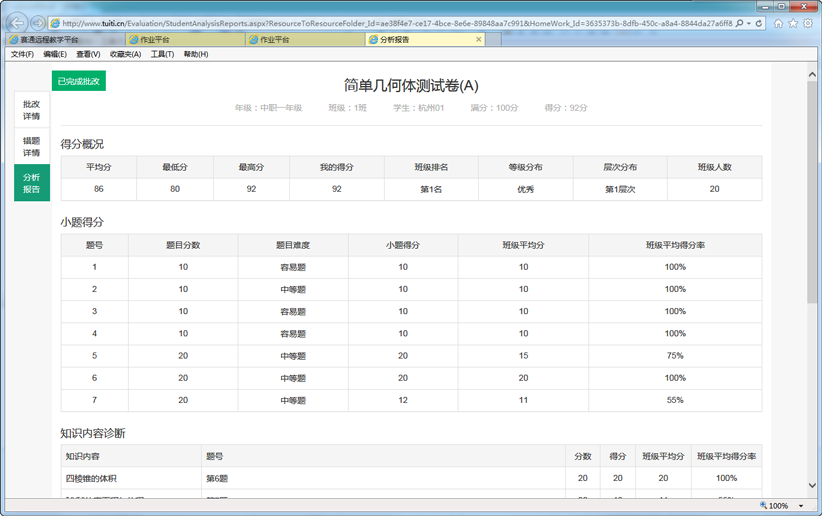
Task: Expand the zoom level dropdown arrow
Action: 802,507
